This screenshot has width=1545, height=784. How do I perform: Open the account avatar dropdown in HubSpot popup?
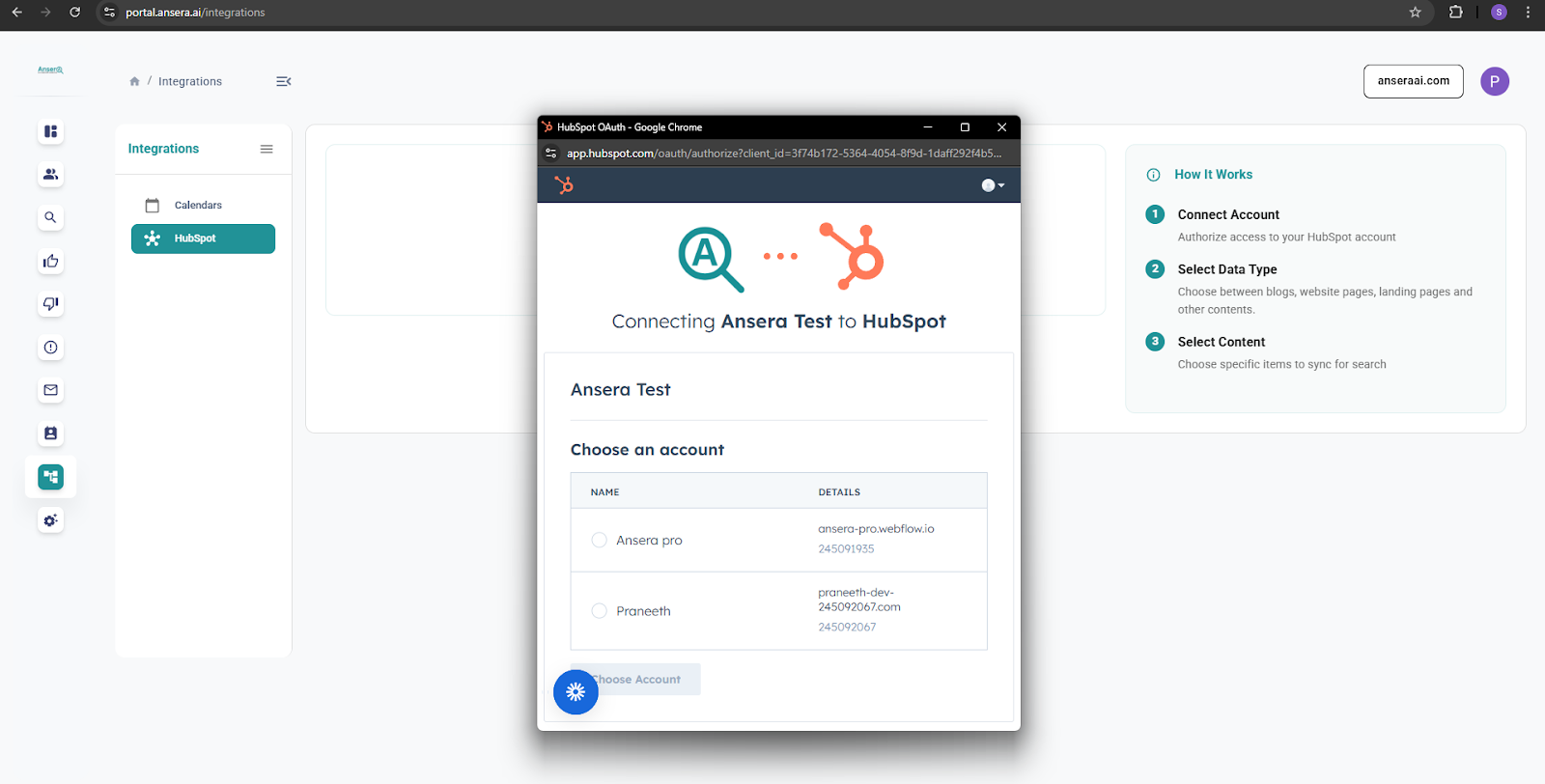[x=993, y=185]
